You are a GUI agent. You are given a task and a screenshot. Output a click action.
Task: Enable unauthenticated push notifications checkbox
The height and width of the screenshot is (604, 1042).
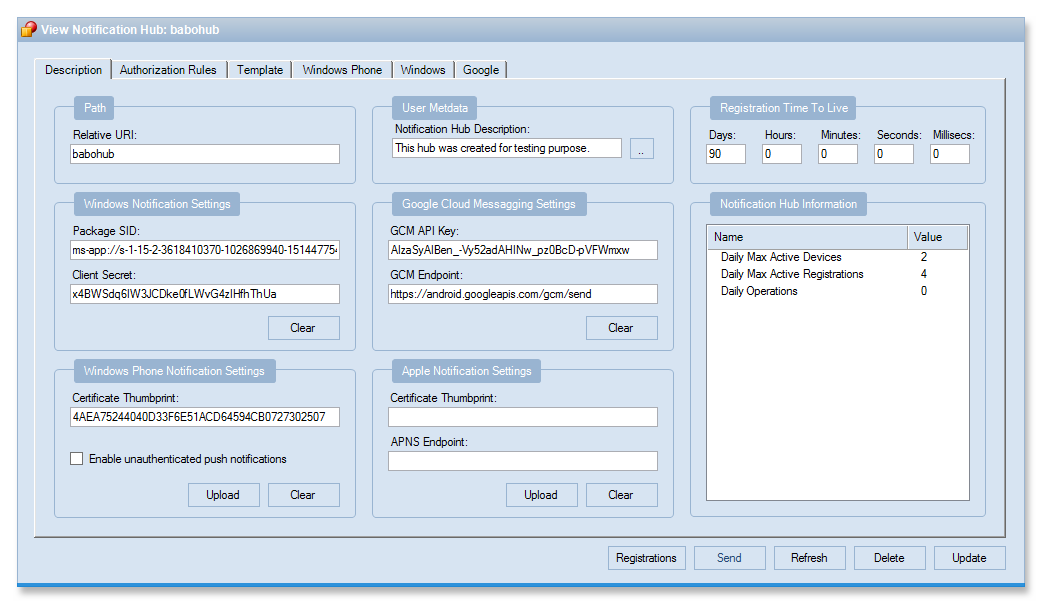coord(76,458)
